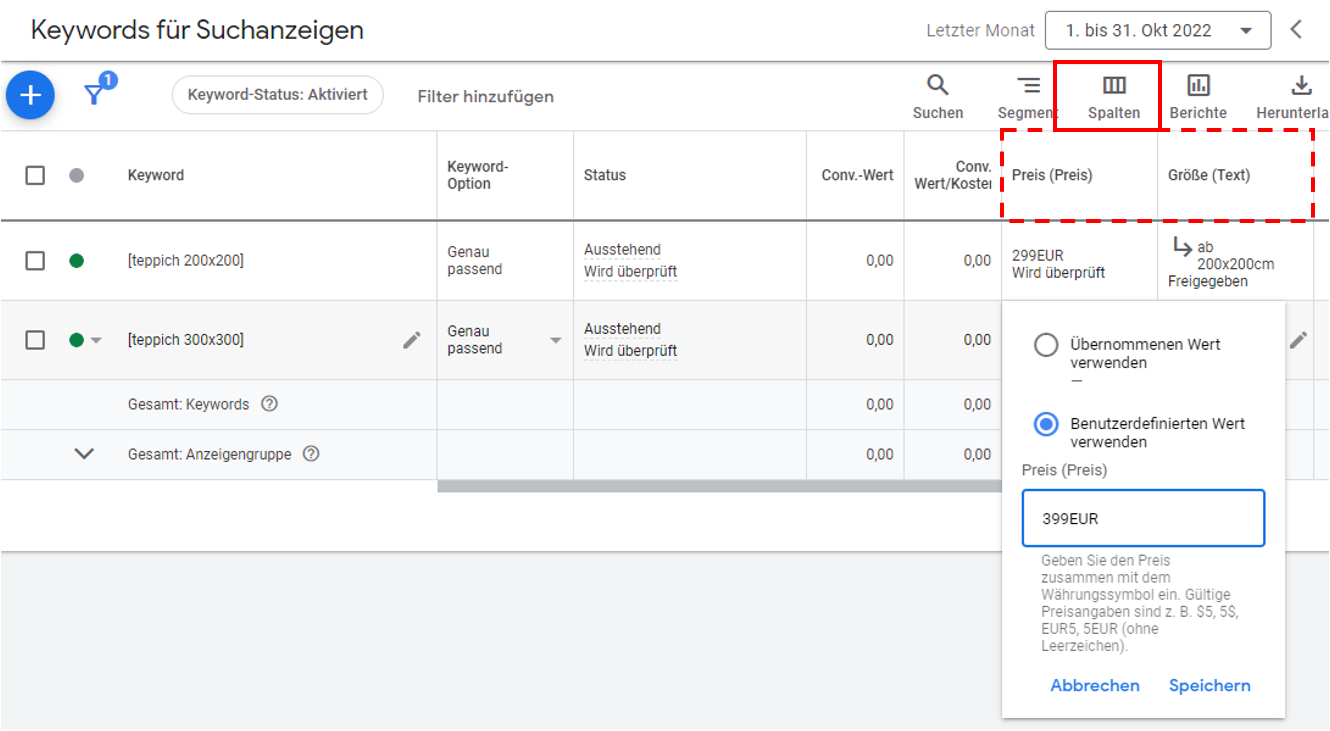This screenshot has width=1330, height=731.
Task: Click the Speichern button
Action: pos(1209,685)
